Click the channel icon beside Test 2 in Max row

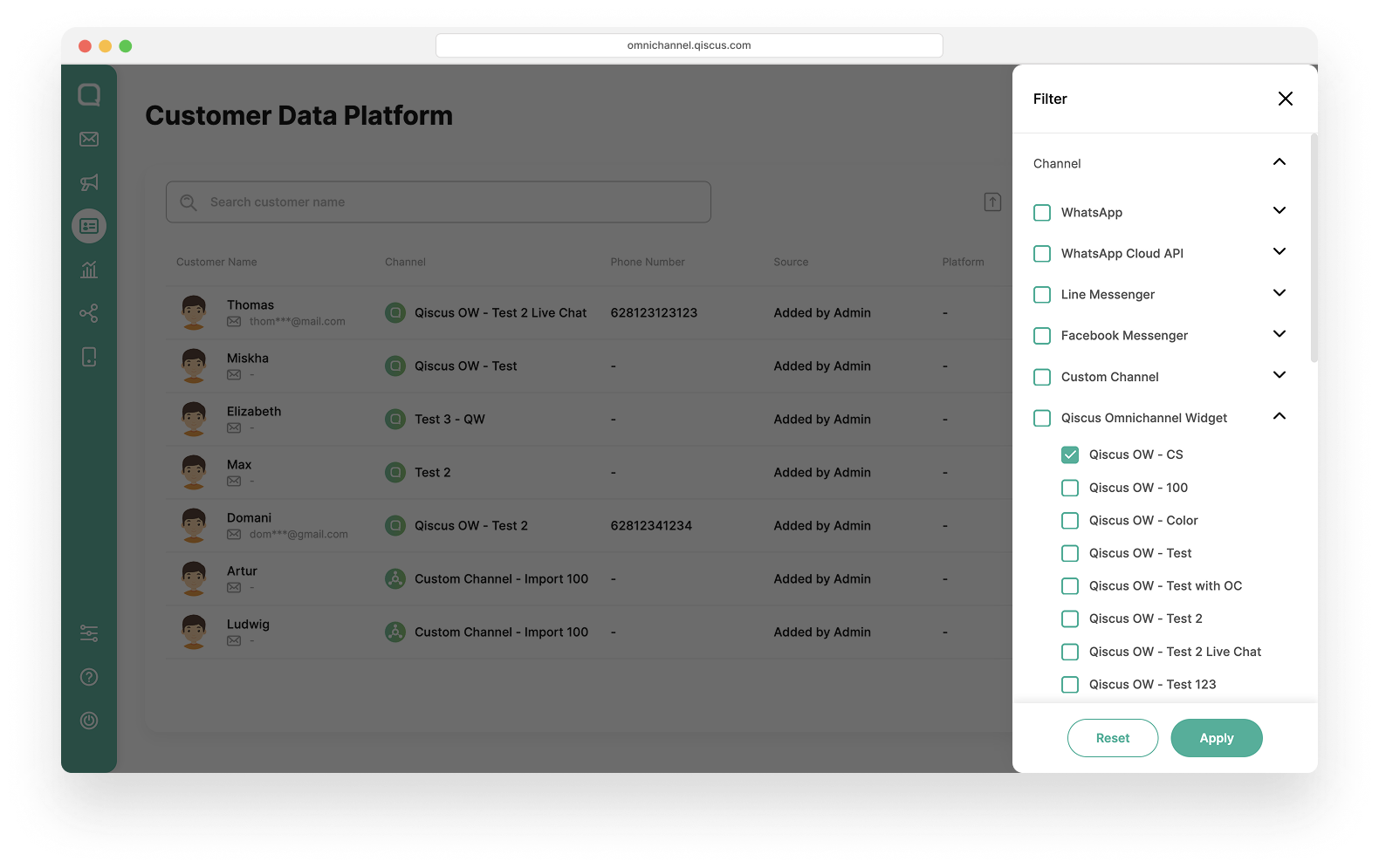pos(395,472)
